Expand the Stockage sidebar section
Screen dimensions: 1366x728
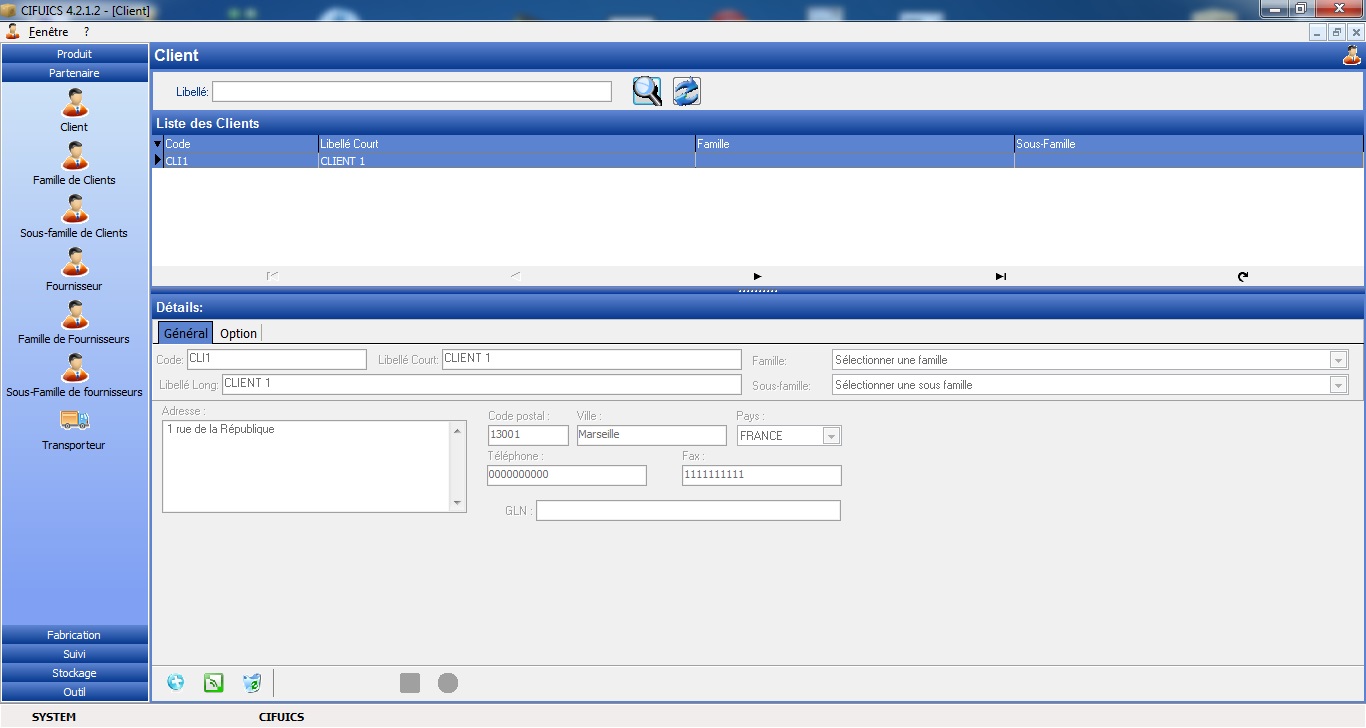(x=74, y=673)
